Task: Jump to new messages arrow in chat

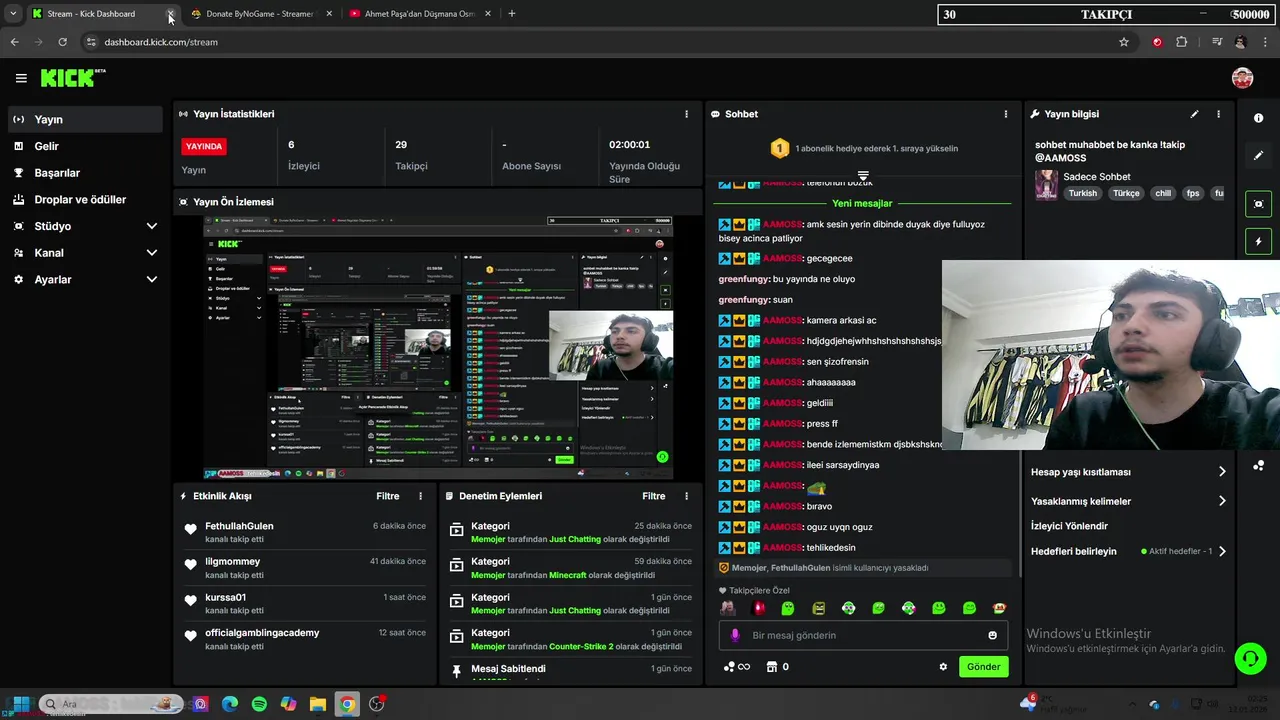Action: tap(863, 175)
